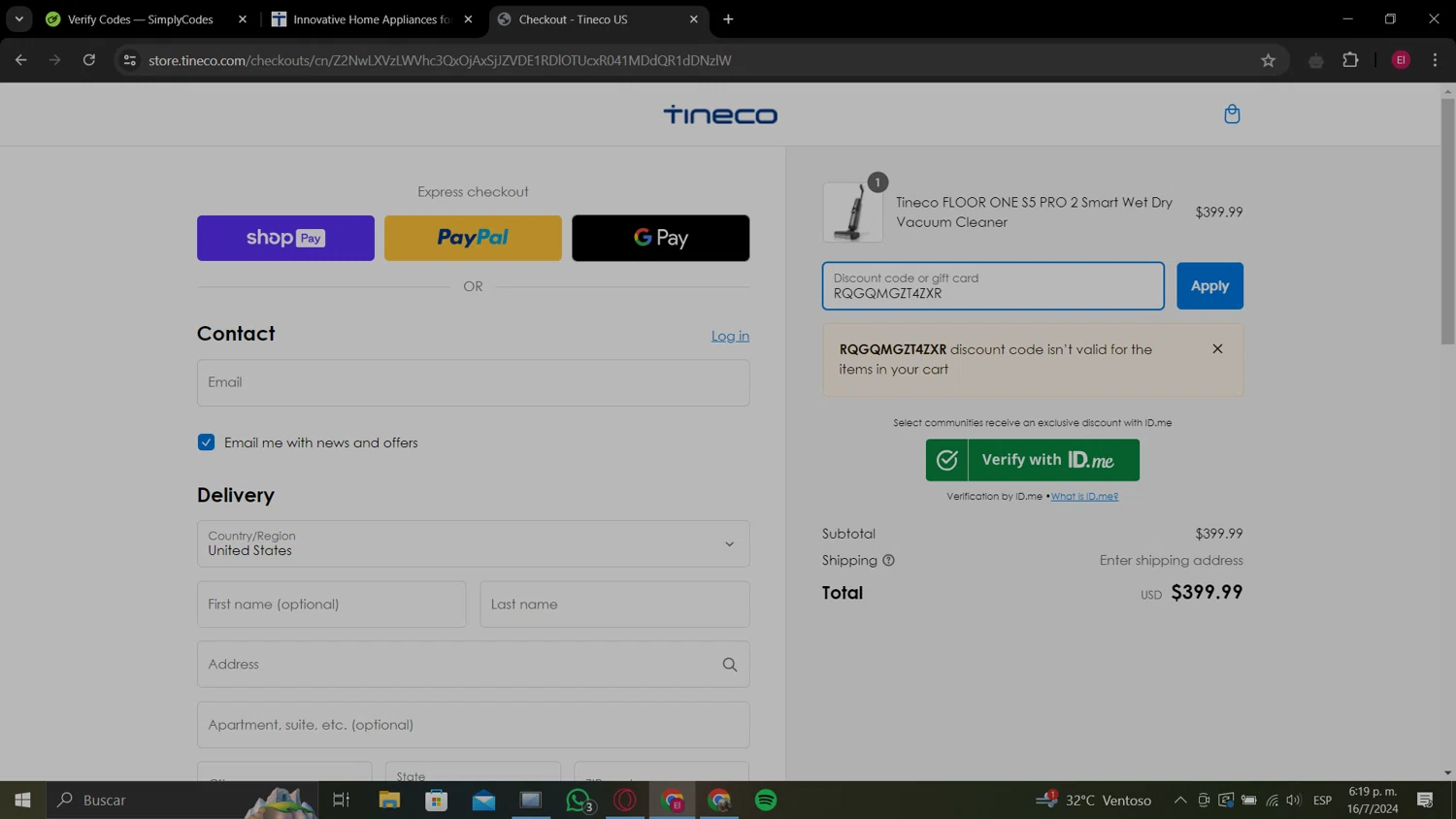This screenshot has width=1456, height=819.
Task: Open the tab search dropdown arrow
Action: (19, 19)
